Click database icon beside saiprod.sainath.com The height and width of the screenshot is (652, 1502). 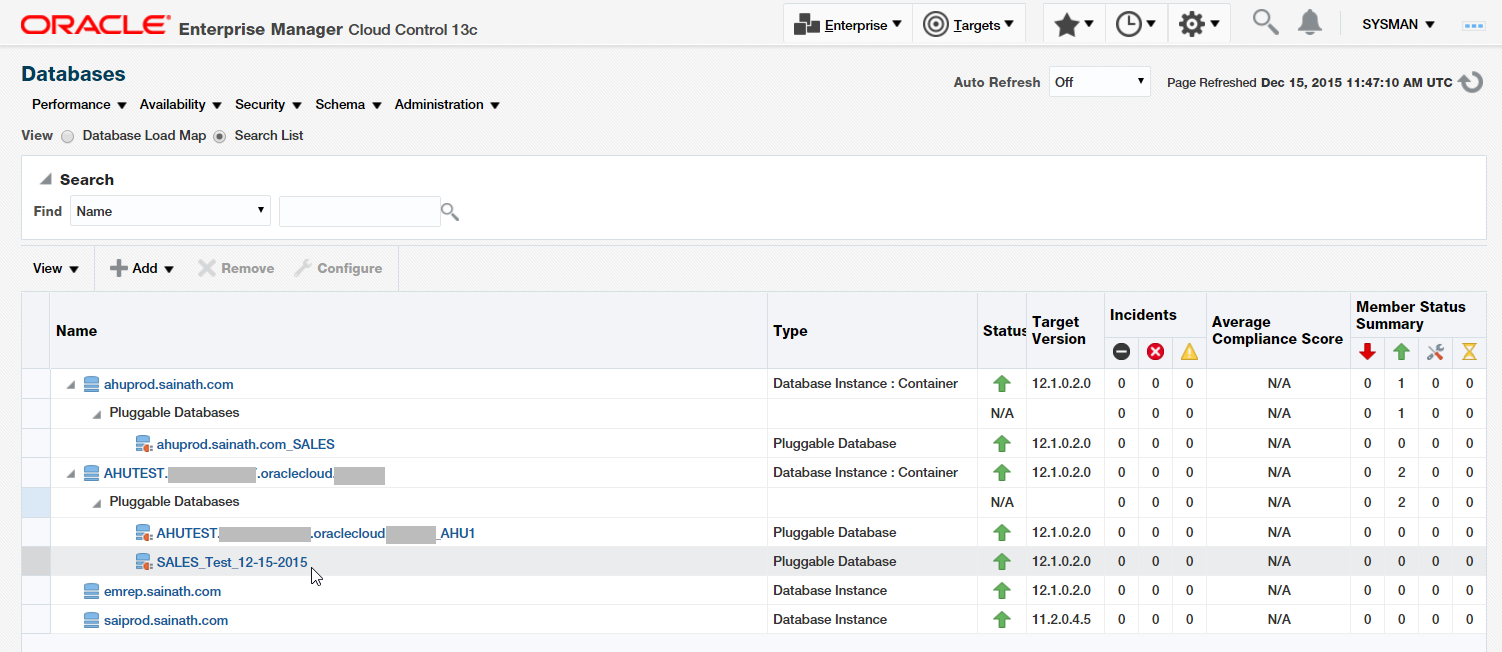click(x=91, y=620)
